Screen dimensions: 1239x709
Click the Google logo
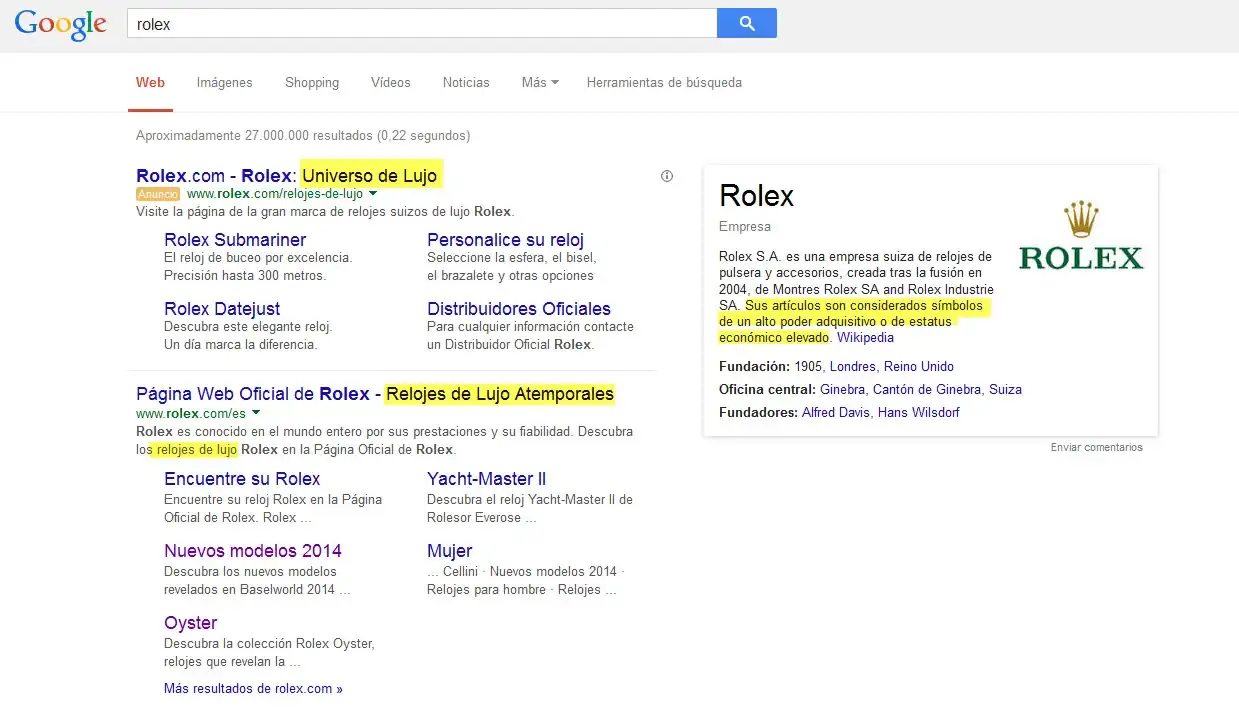pyautogui.click(x=60, y=24)
